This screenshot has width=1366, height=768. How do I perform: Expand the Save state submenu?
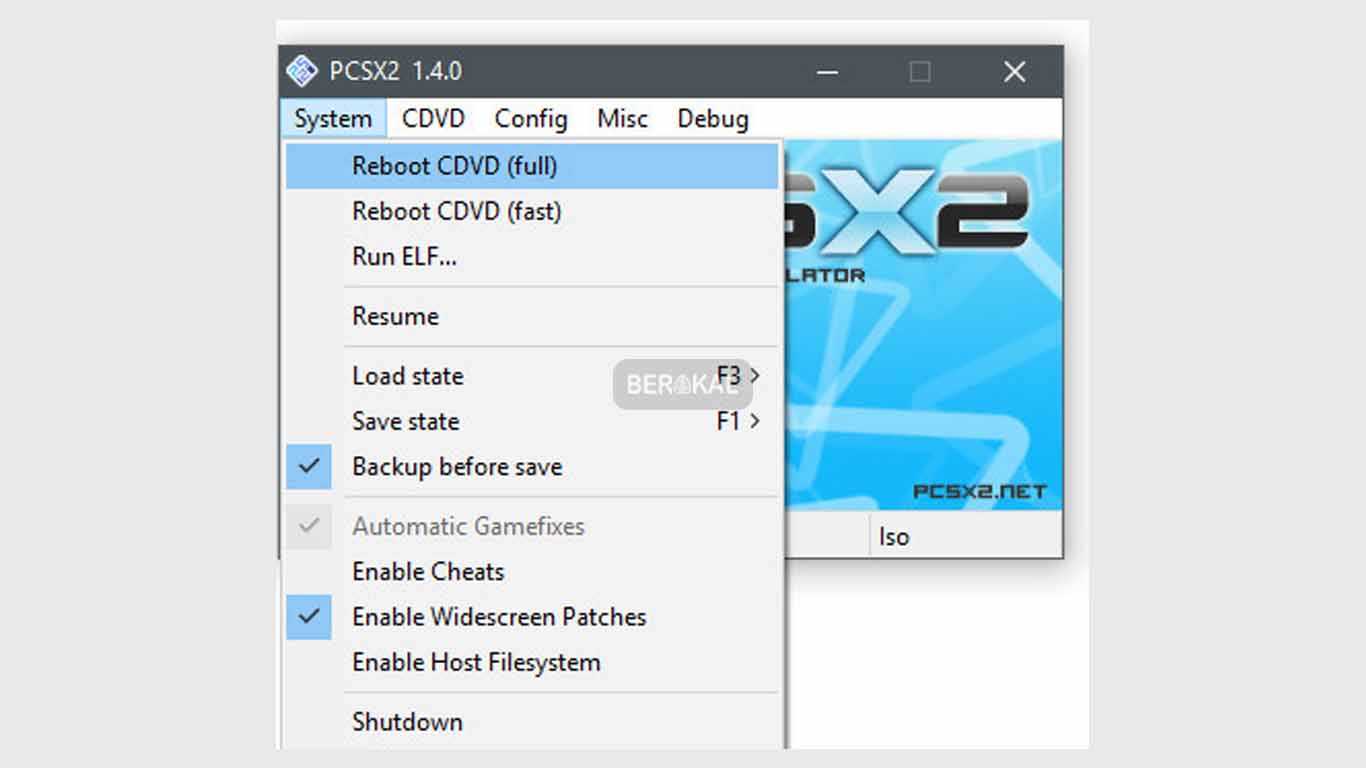[532, 421]
